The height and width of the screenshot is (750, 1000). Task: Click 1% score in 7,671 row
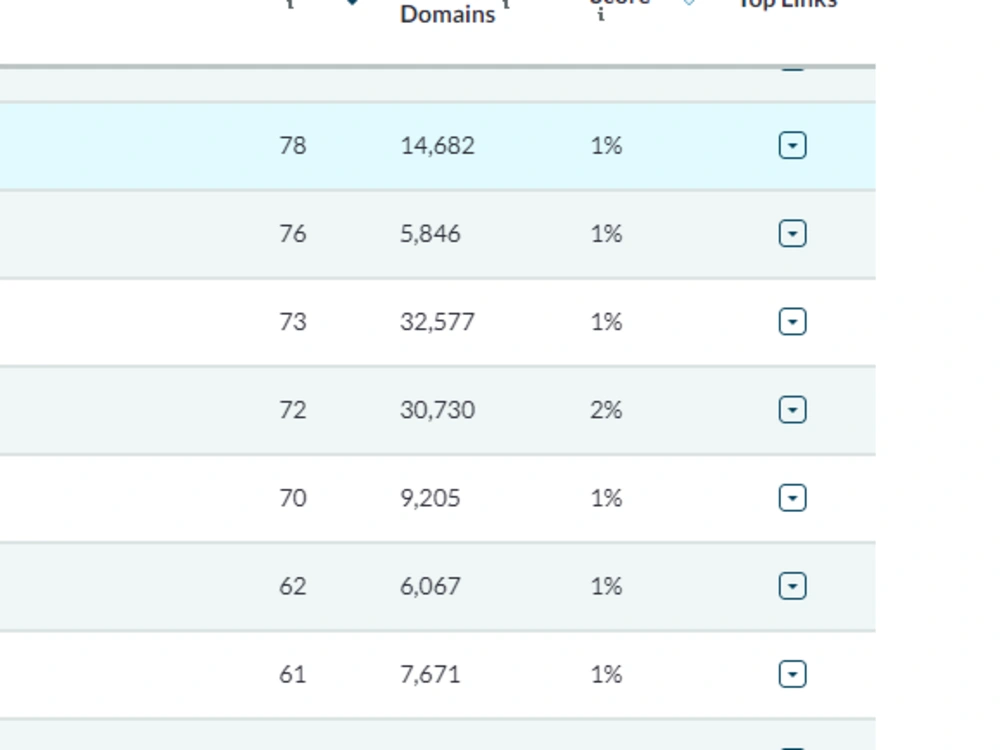(606, 674)
